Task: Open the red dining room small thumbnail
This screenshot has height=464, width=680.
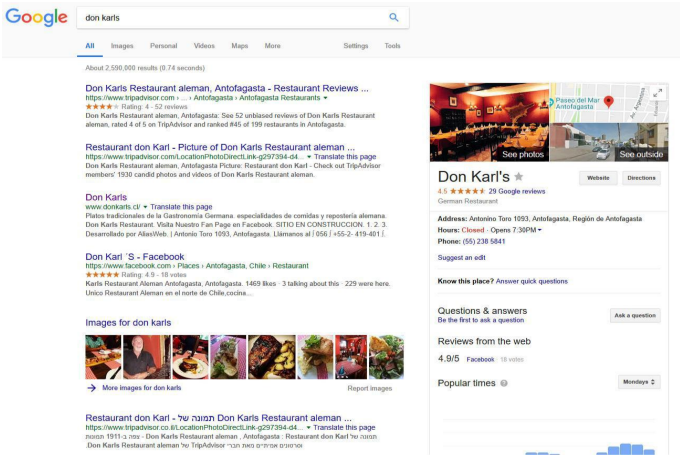Action: [x=351, y=357]
